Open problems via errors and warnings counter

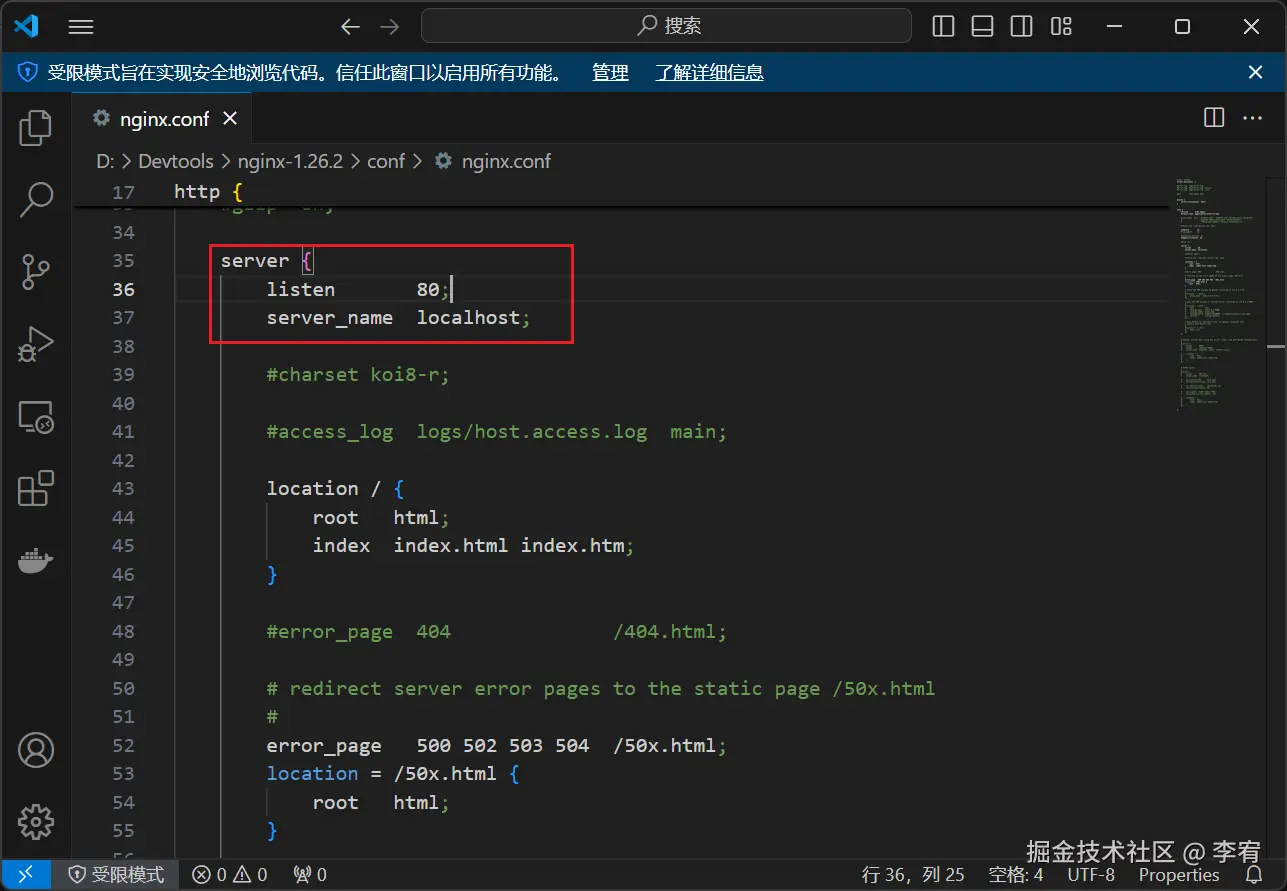(230, 875)
